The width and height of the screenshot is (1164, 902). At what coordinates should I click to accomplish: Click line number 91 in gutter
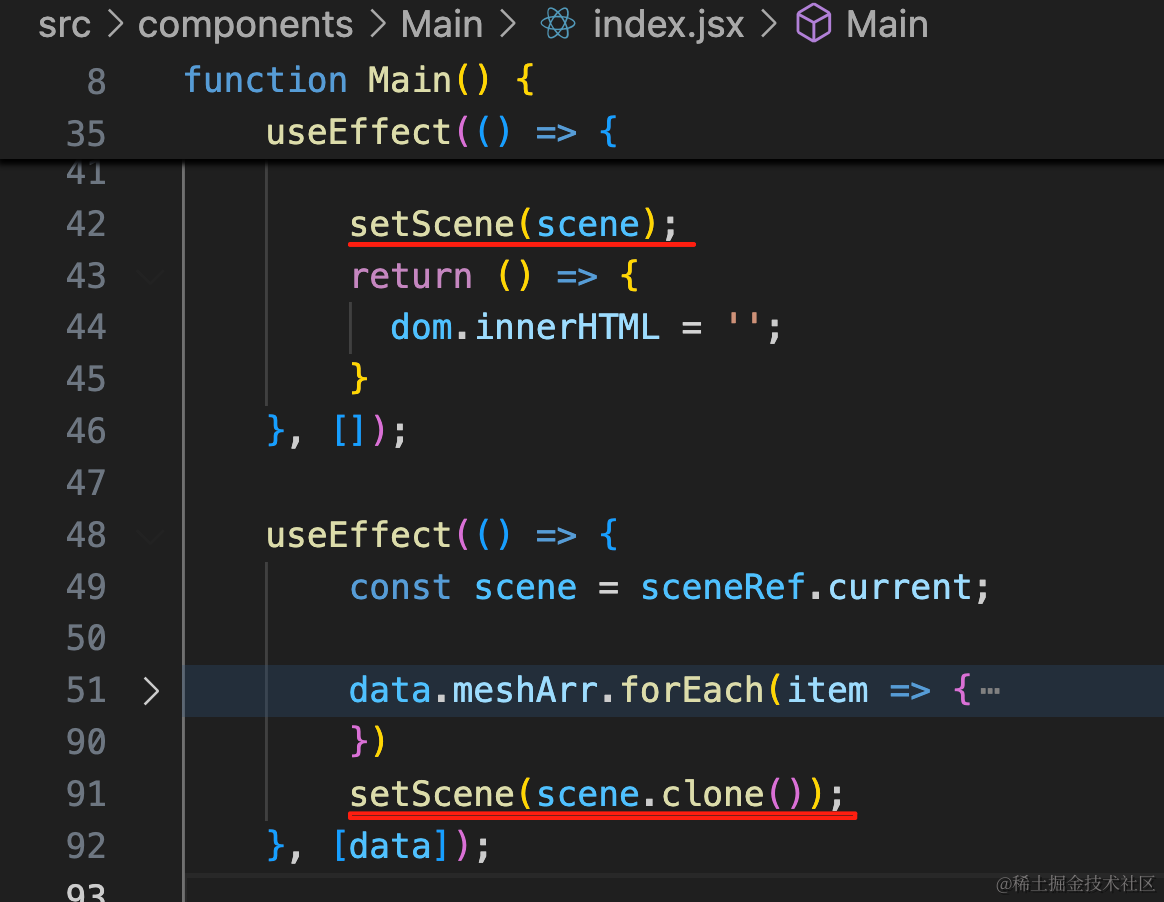pyautogui.click(x=86, y=794)
